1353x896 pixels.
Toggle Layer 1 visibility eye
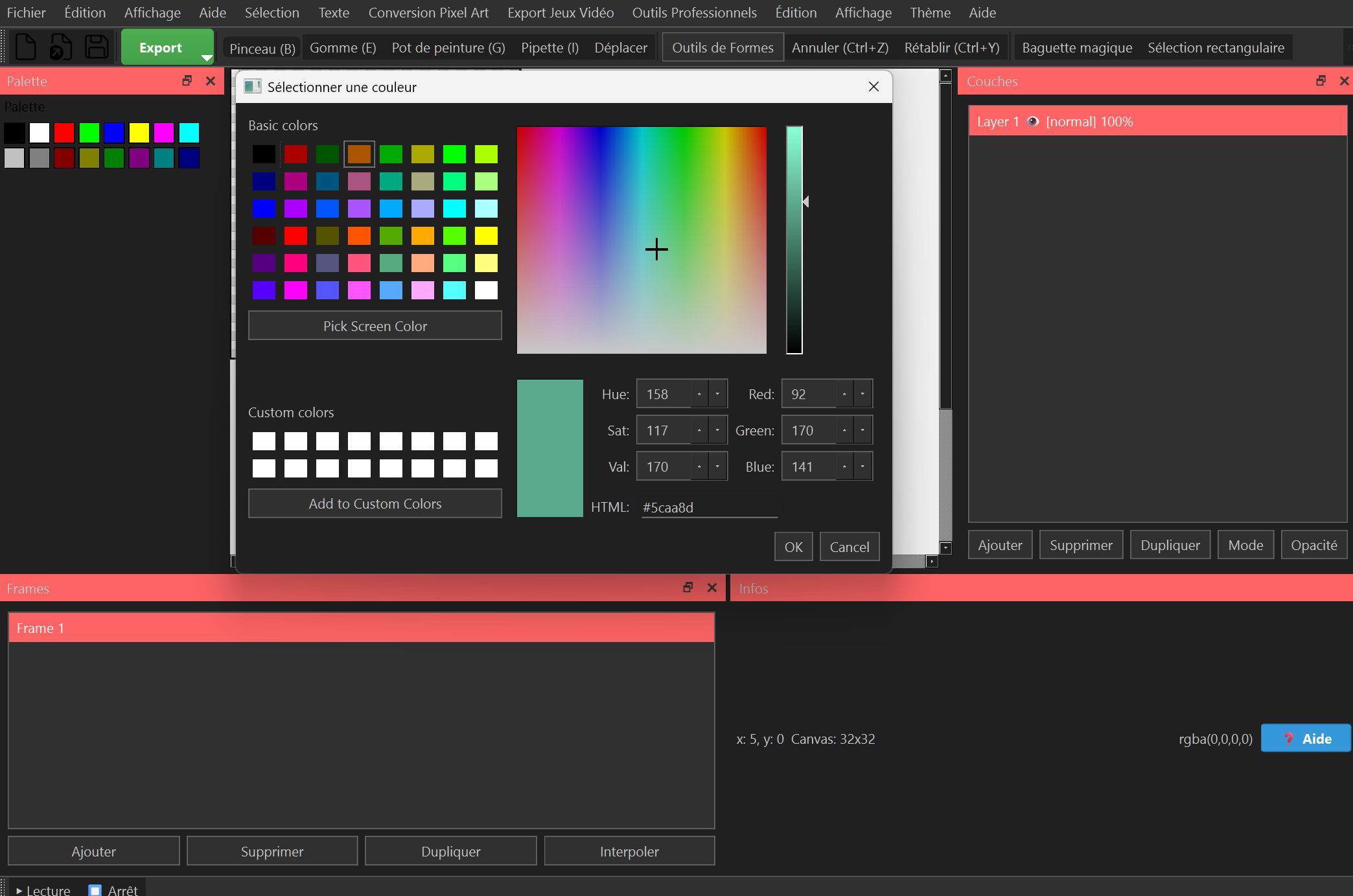click(x=1033, y=122)
